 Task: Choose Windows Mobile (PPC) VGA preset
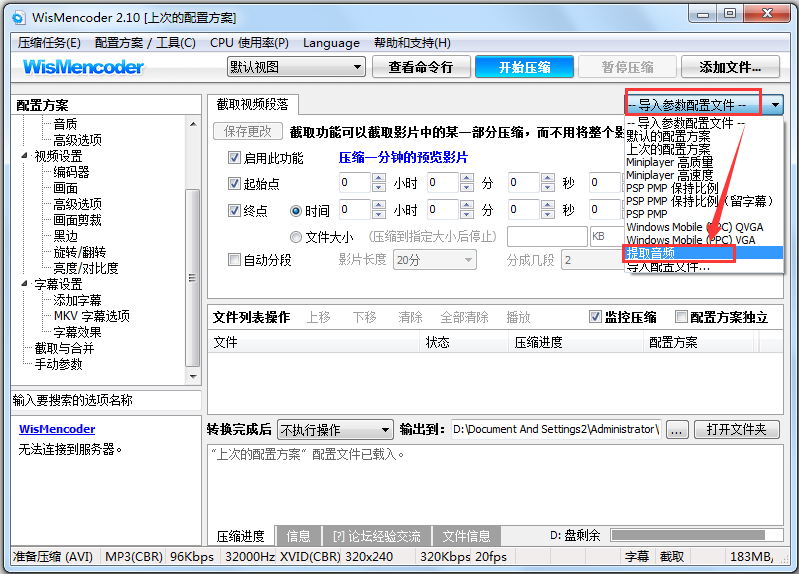pyautogui.click(x=690, y=240)
